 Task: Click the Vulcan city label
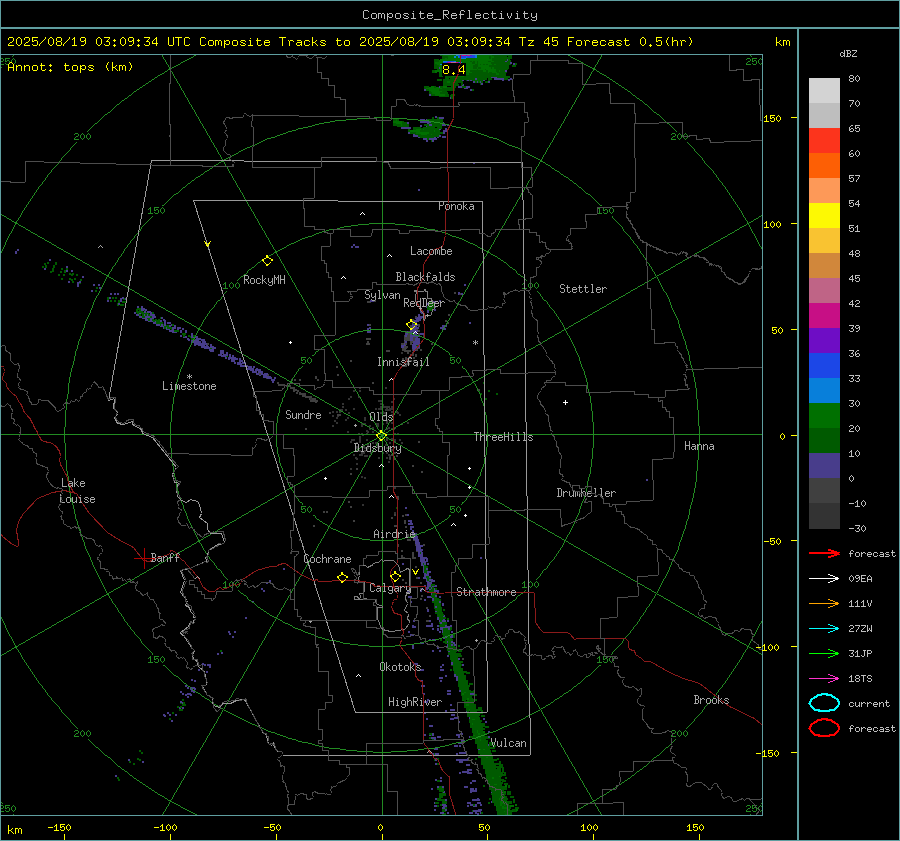pyautogui.click(x=508, y=743)
